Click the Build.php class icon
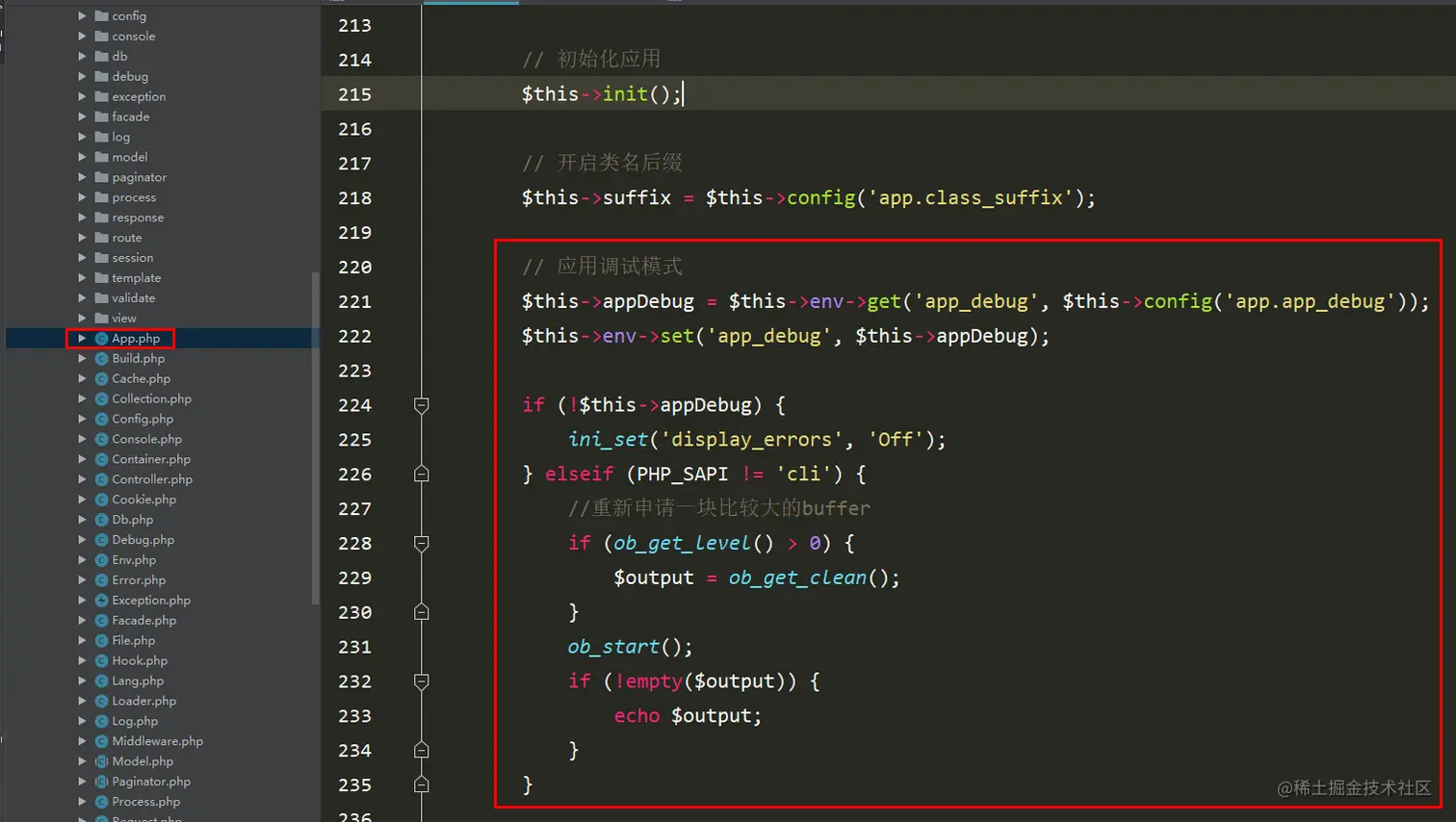 click(x=101, y=359)
